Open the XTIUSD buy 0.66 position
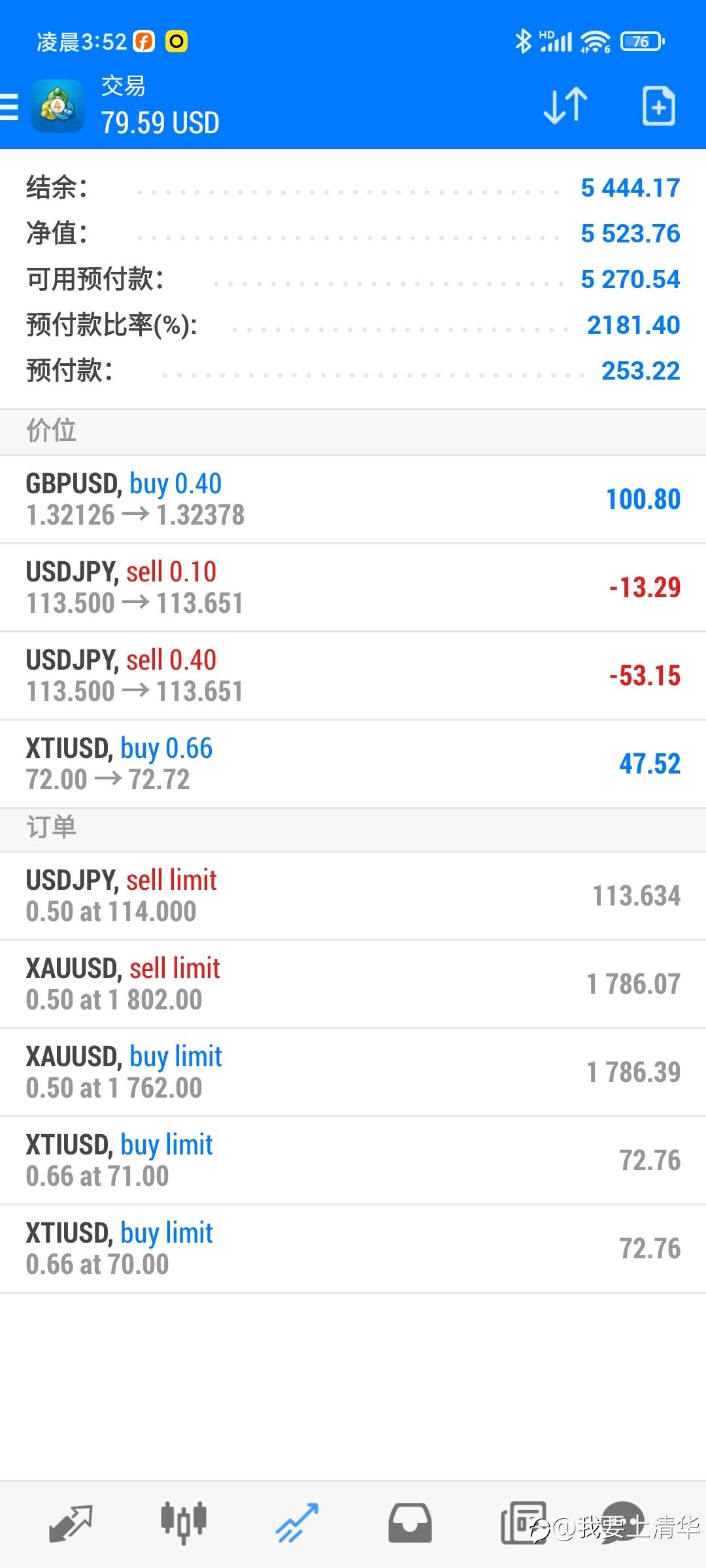 pyautogui.click(x=353, y=764)
